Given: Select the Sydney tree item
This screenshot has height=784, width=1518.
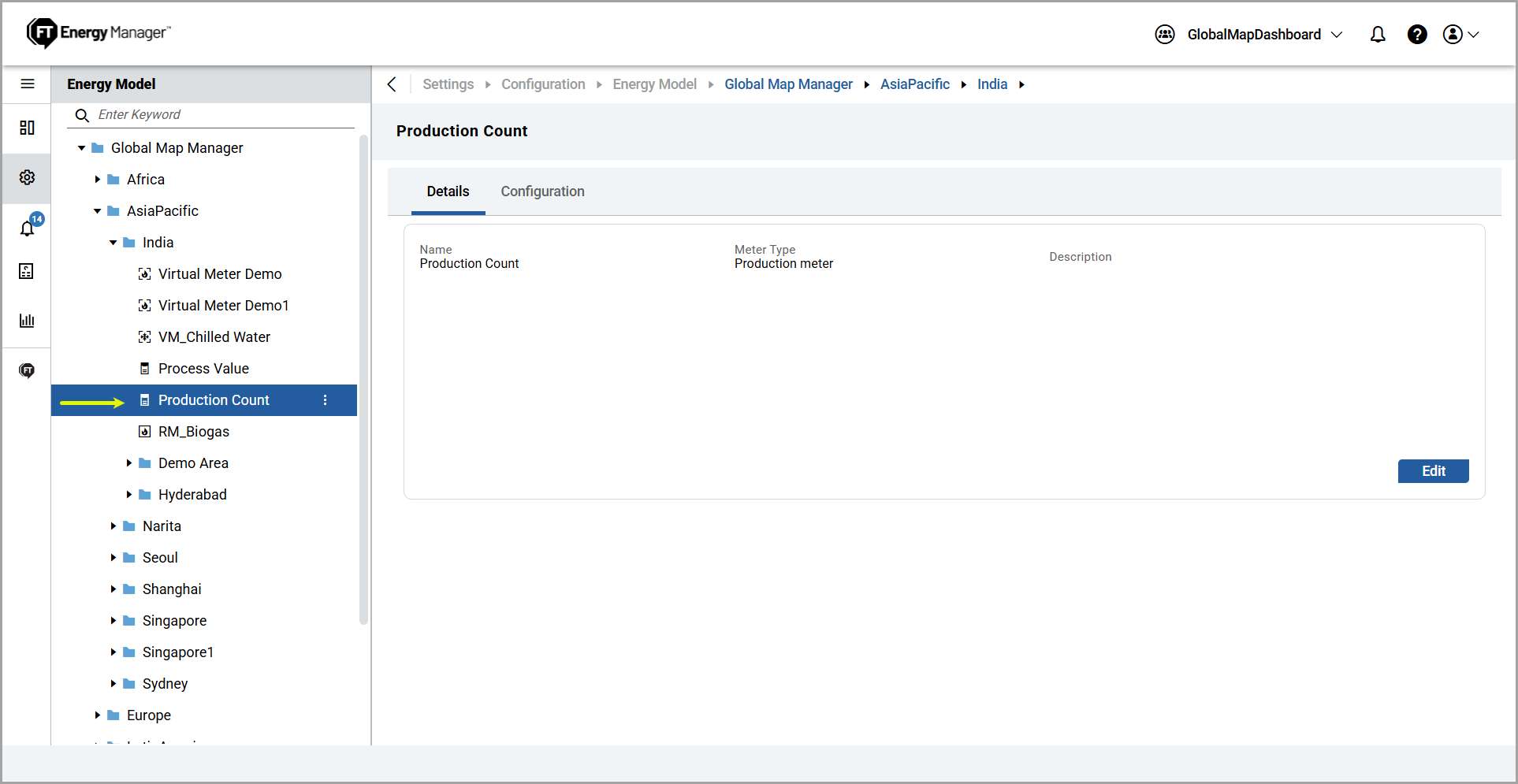Looking at the screenshot, I should 165,684.
